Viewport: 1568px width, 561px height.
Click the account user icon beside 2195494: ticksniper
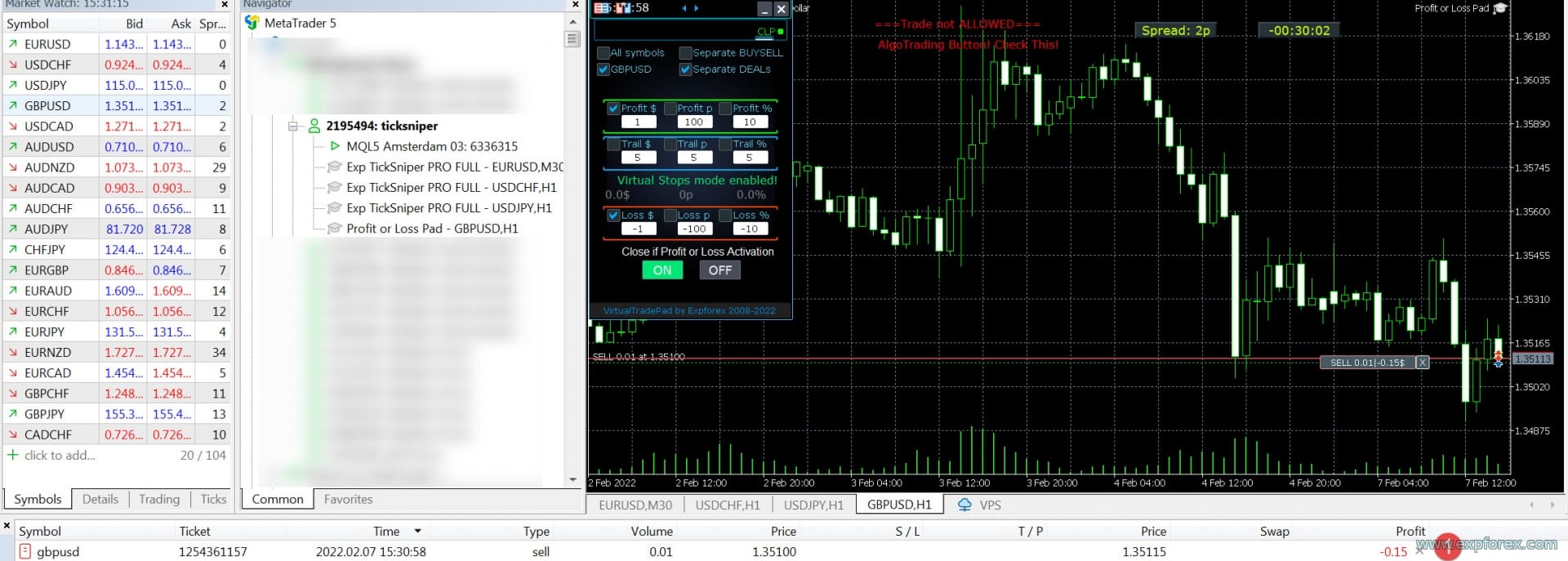(x=314, y=126)
